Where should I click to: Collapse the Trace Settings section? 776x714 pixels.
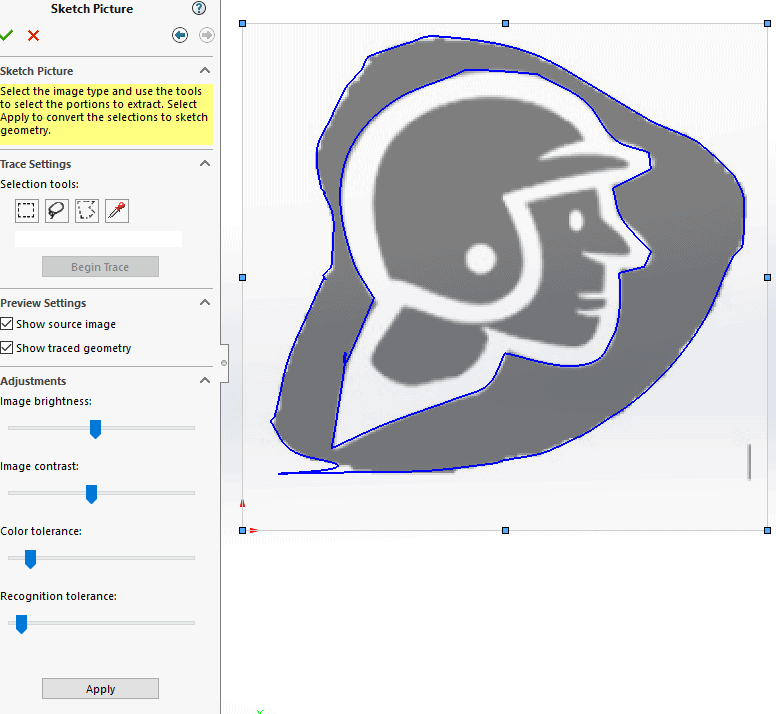point(205,163)
